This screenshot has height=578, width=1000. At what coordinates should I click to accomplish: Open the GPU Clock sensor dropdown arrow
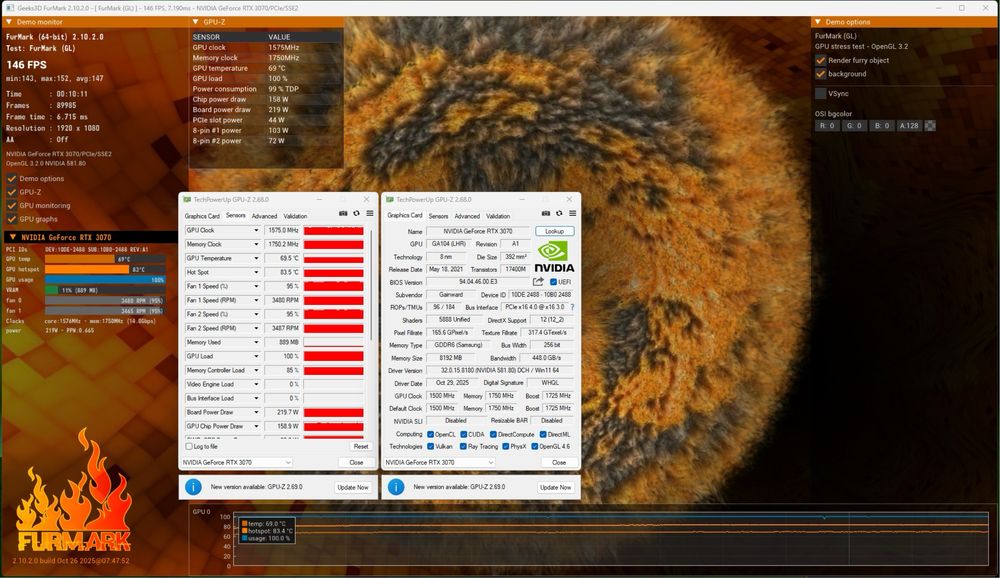pyautogui.click(x=256, y=230)
